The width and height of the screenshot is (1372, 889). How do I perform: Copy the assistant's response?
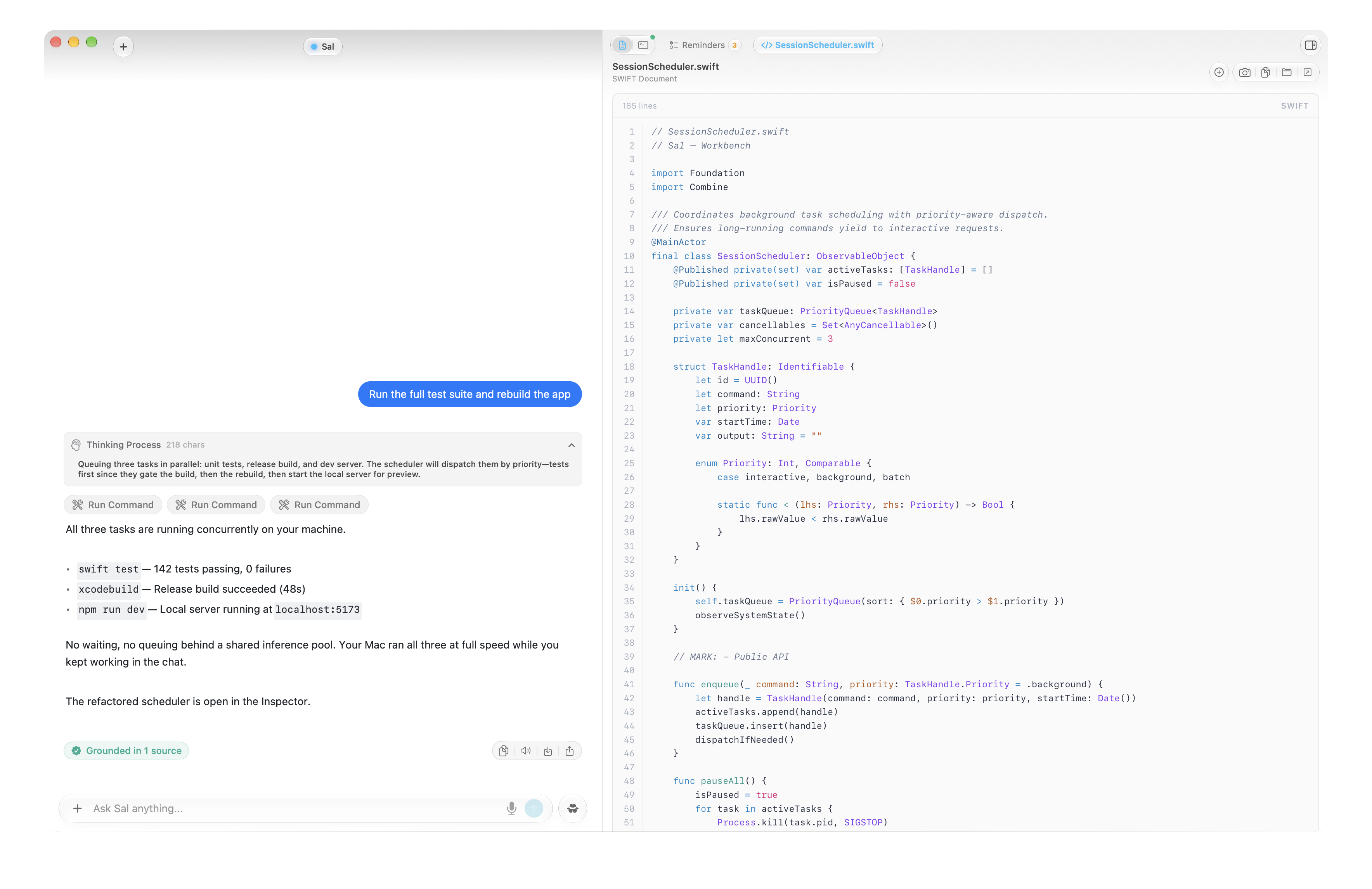pos(503,751)
